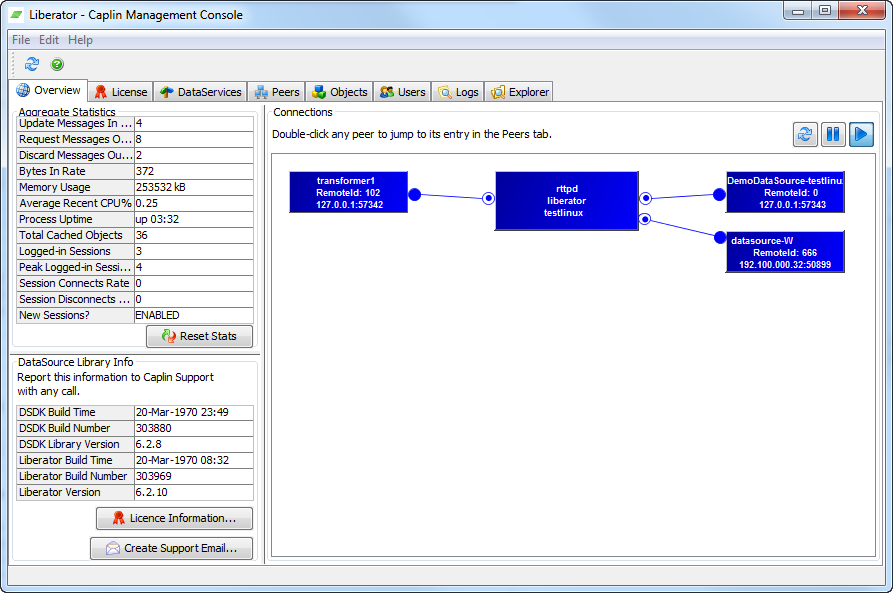Click the Process Uptime row label
This screenshot has height=593, width=893.
(x=76, y=219)
